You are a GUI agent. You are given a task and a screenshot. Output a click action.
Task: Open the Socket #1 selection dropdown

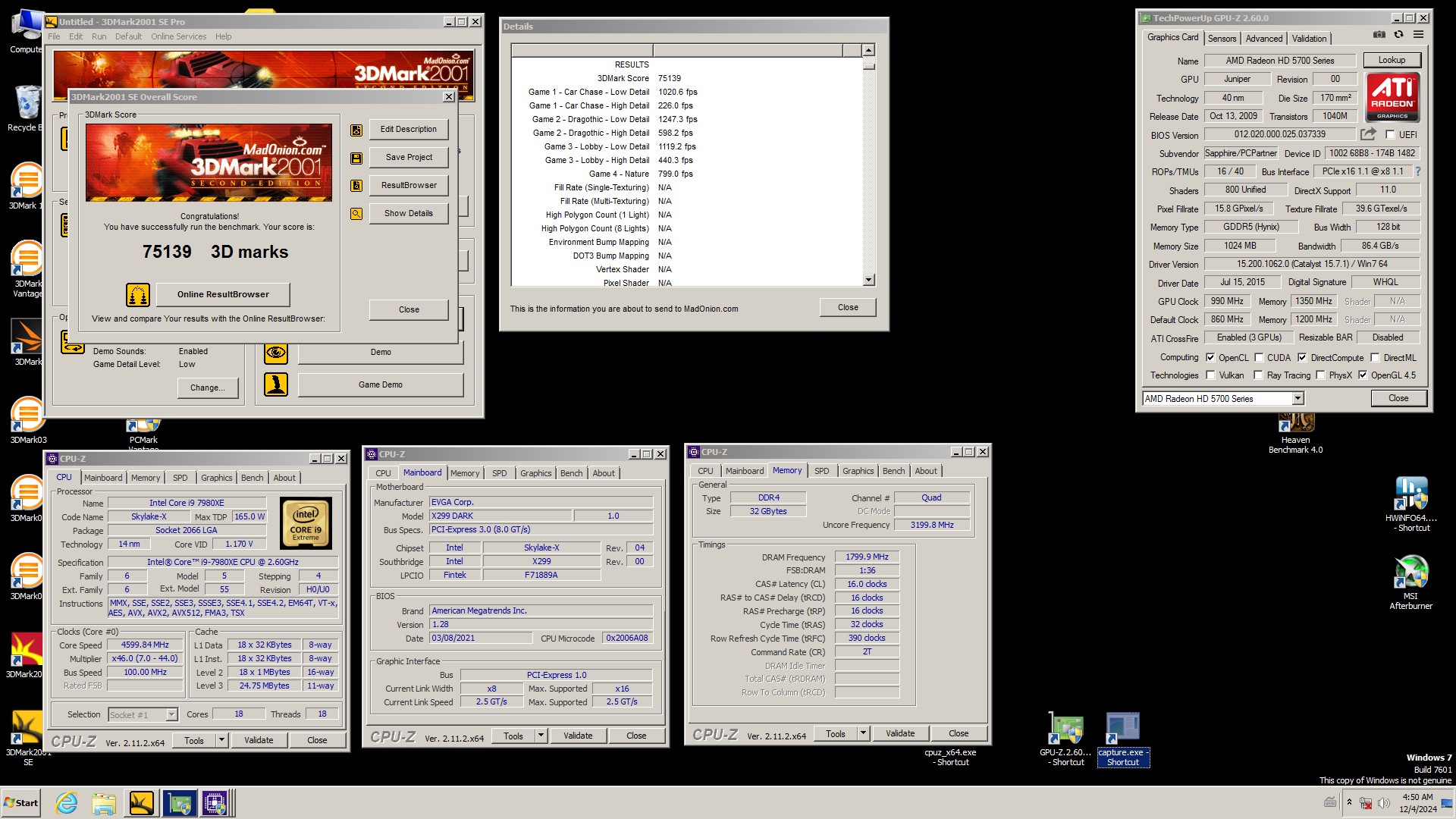(171, 714)
